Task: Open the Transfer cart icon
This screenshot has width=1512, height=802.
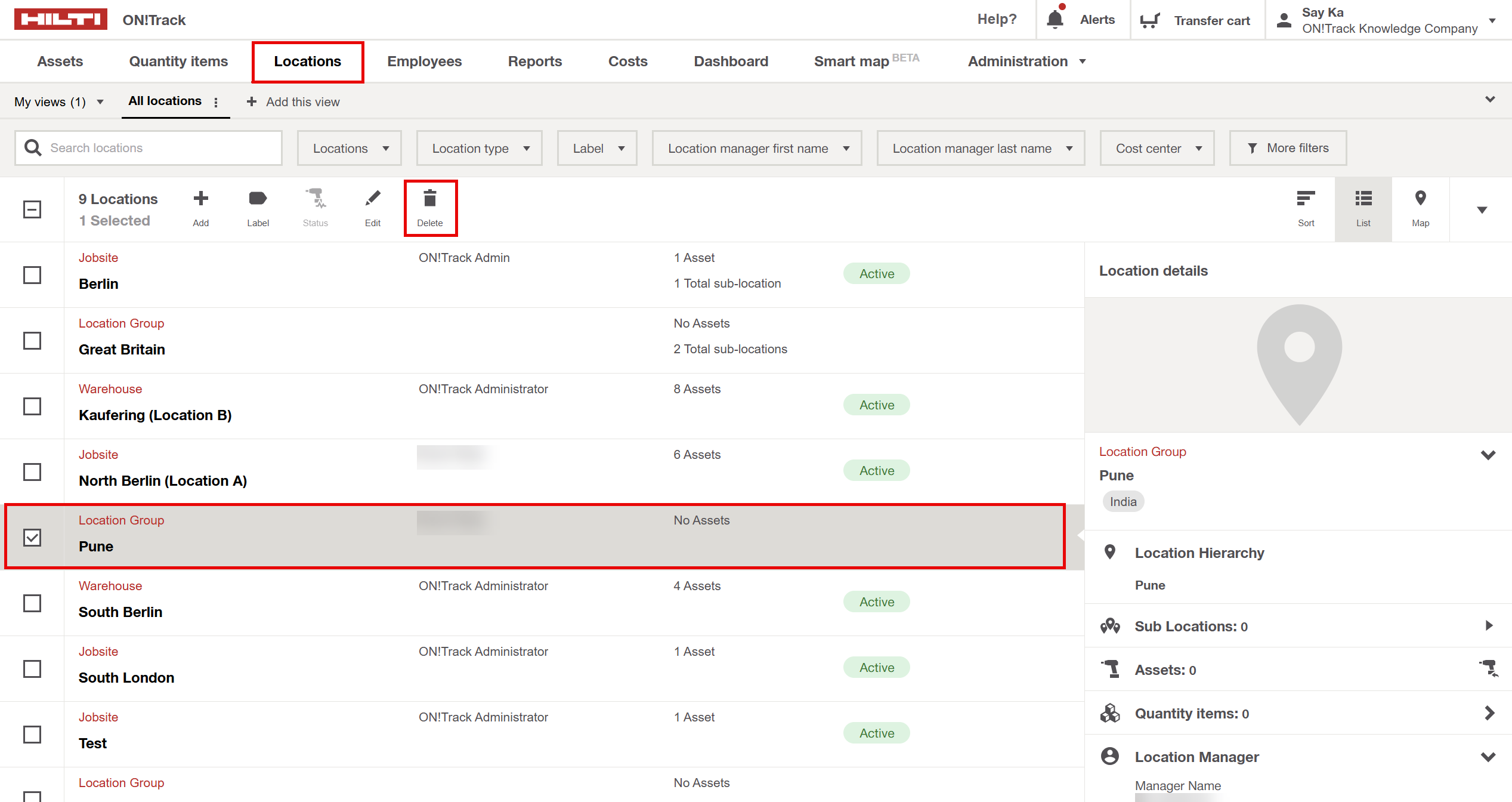Action: click(x=1149, y=20)
